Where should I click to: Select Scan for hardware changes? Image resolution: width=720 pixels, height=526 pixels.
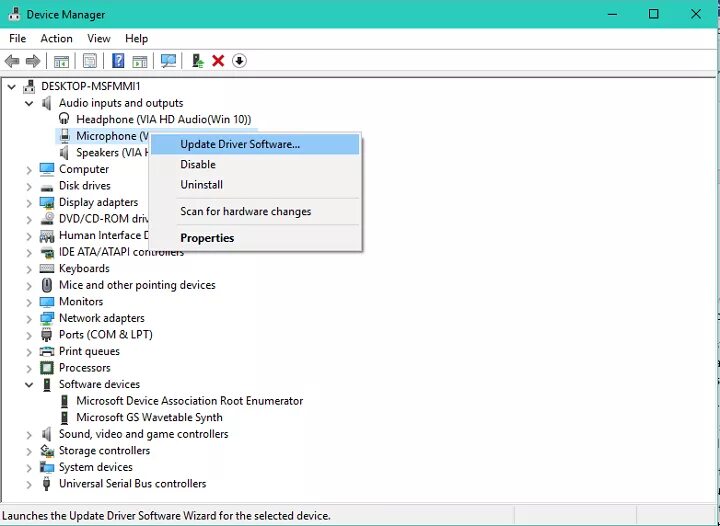tap(255, 211)
